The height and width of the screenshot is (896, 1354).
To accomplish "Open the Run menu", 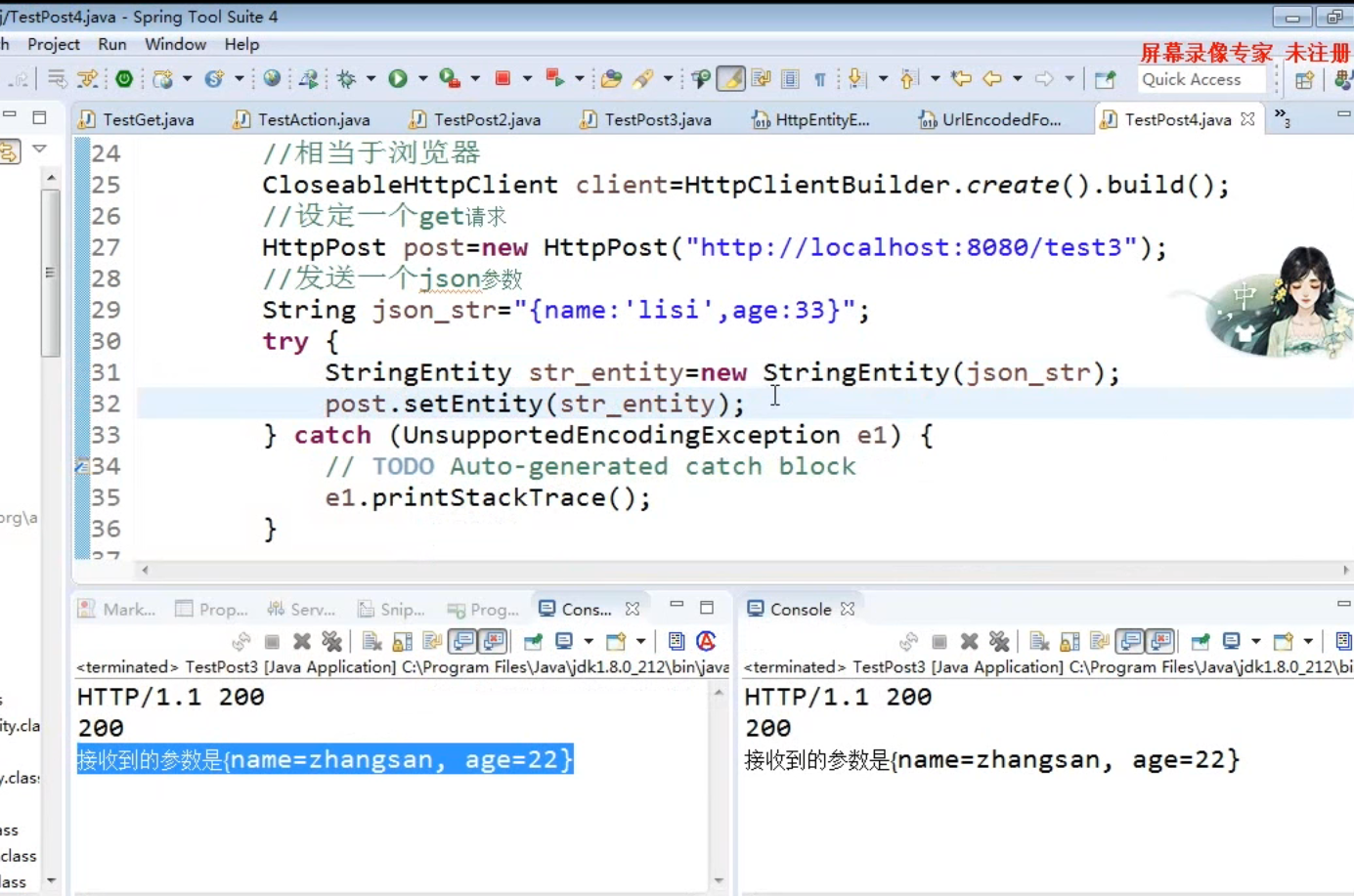I will click(112, 44).
